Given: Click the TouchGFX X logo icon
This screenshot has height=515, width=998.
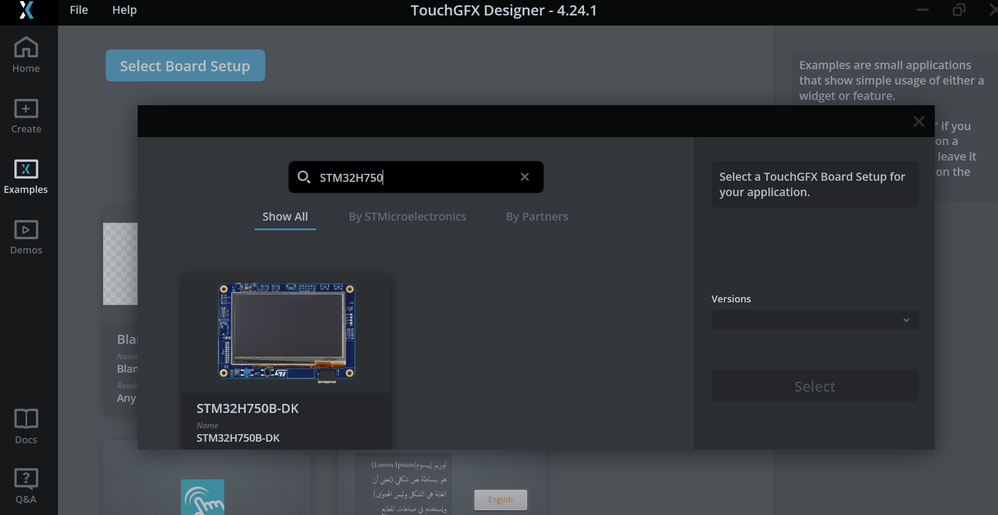Looking at the screenshot, I should coord(26,10).
